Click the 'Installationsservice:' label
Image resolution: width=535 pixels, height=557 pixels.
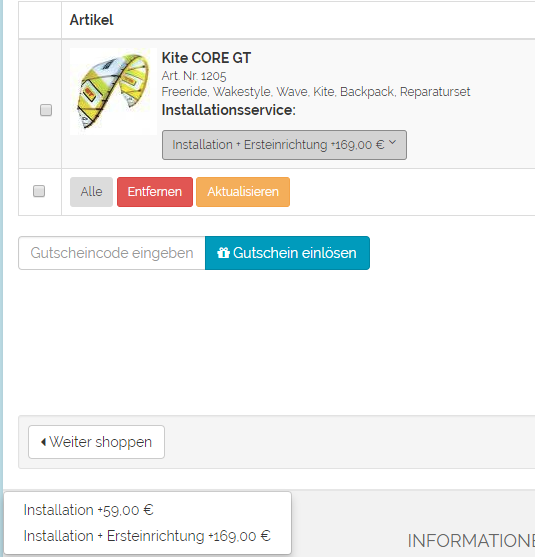(229, 110)
